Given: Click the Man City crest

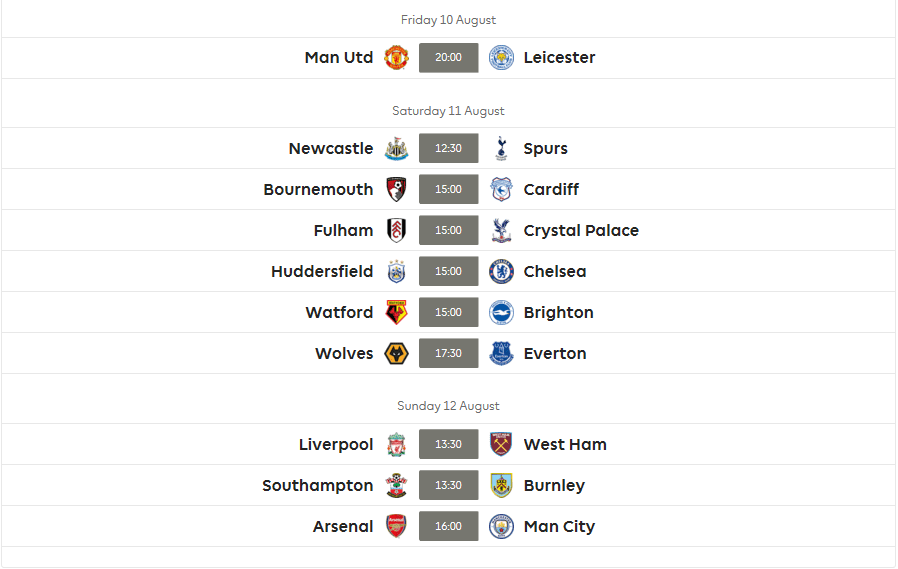Looking at the screenshot, I should 501,527.
